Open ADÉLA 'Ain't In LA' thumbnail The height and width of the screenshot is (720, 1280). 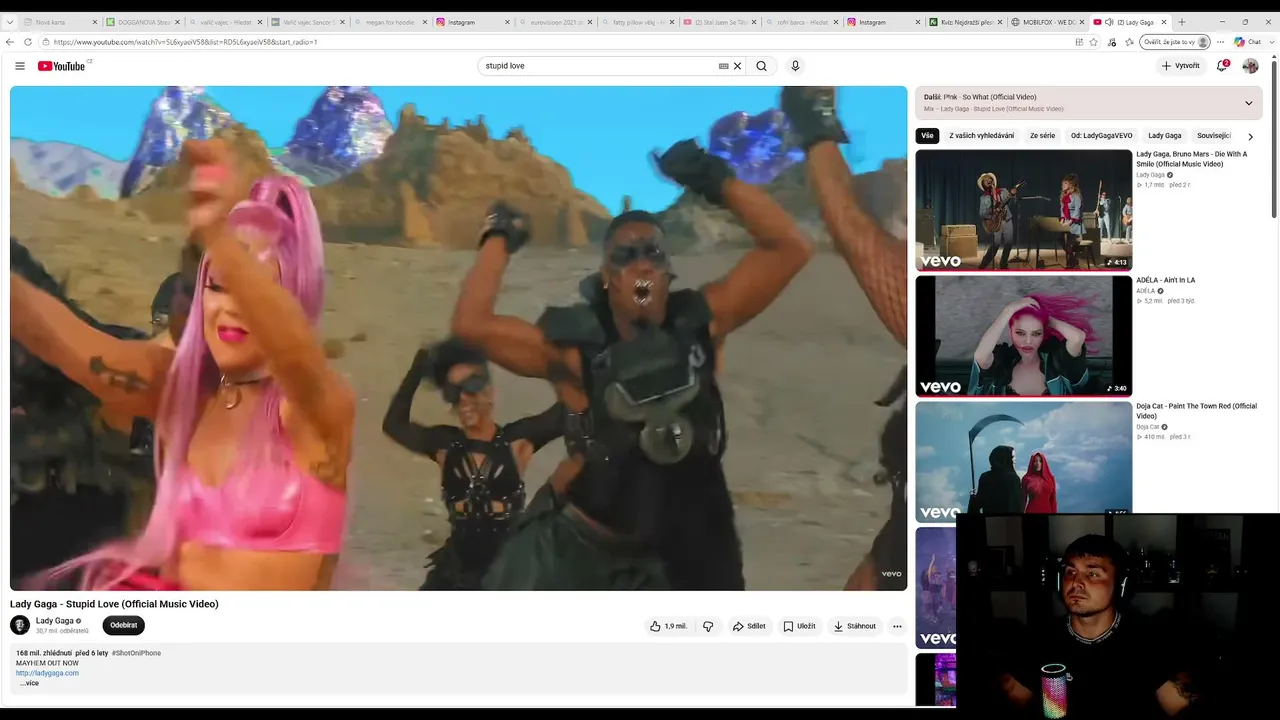1024,336
